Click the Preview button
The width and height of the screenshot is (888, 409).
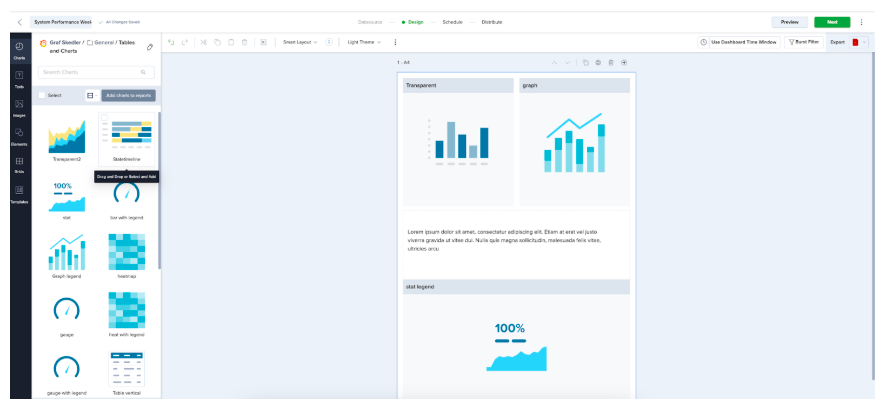tap(789, 21)
